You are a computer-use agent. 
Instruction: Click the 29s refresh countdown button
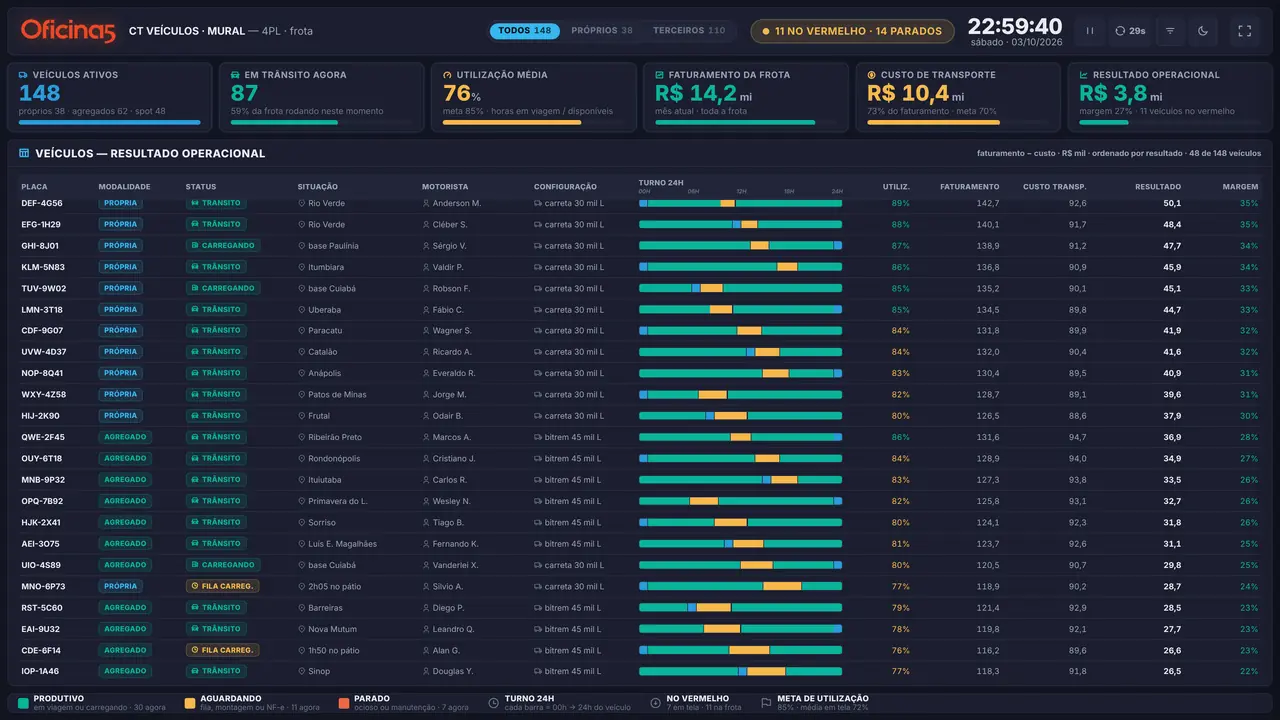pyautogui.click(x=1131, y=31)
